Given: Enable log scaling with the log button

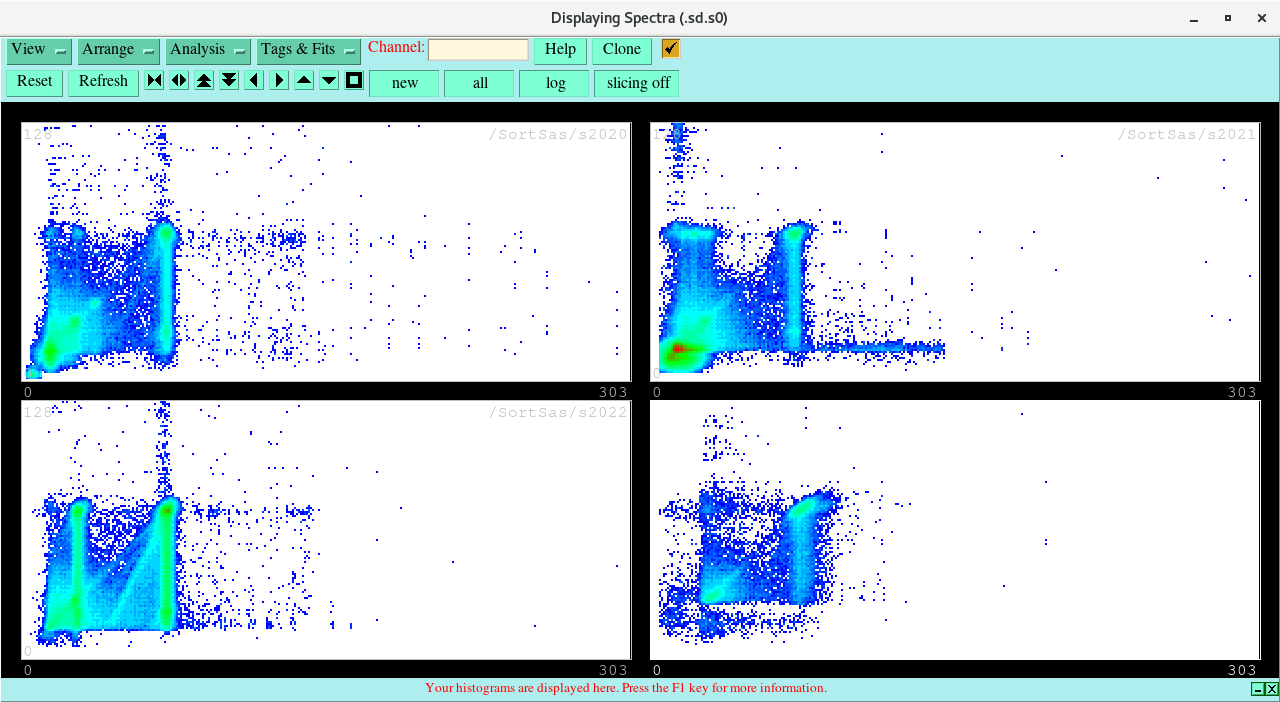Looking at the screenshot, I should (553, 83).
